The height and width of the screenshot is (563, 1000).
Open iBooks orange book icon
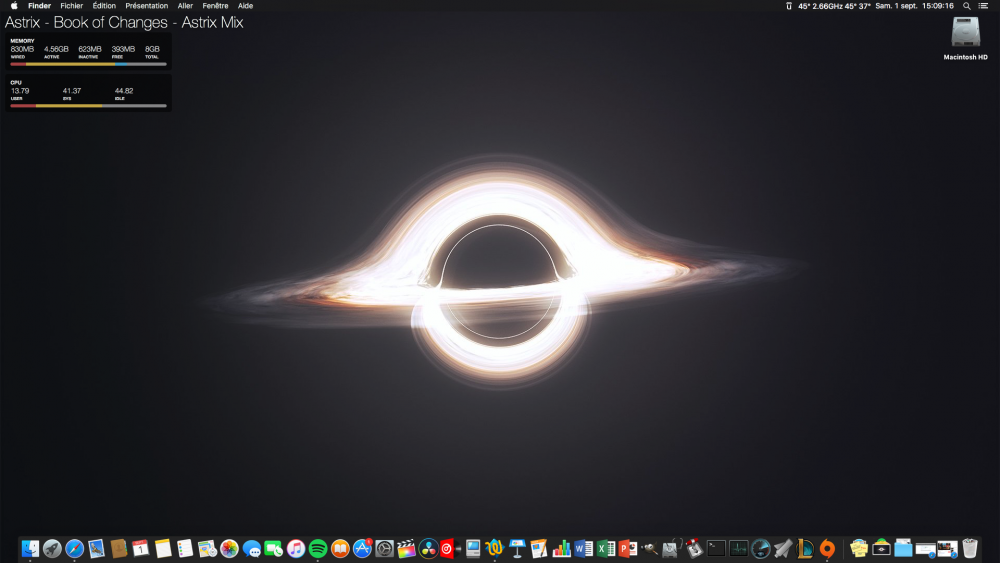[x=340, y=548]
